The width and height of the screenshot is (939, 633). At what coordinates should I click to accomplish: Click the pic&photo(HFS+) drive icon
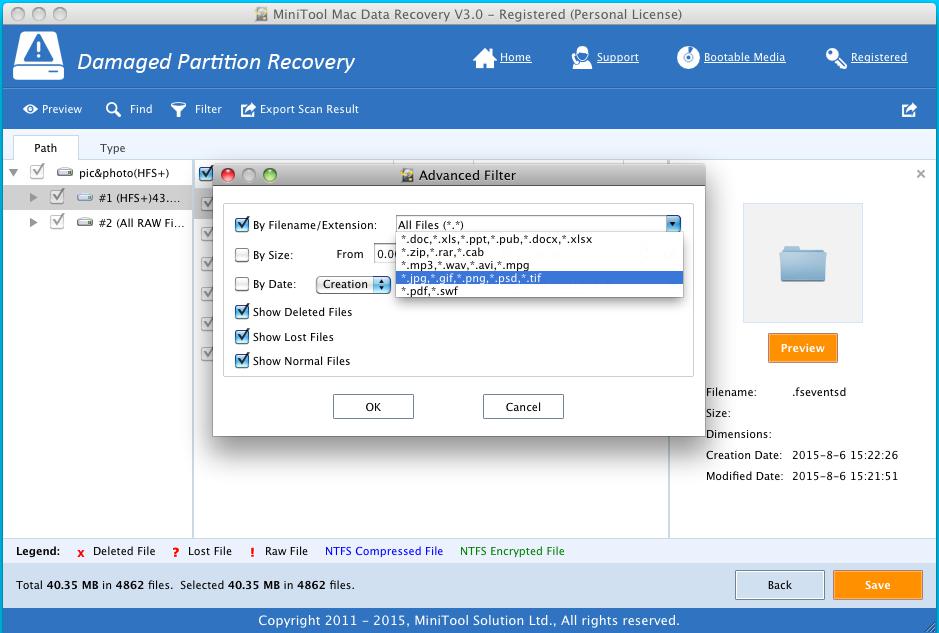[65, 172]
